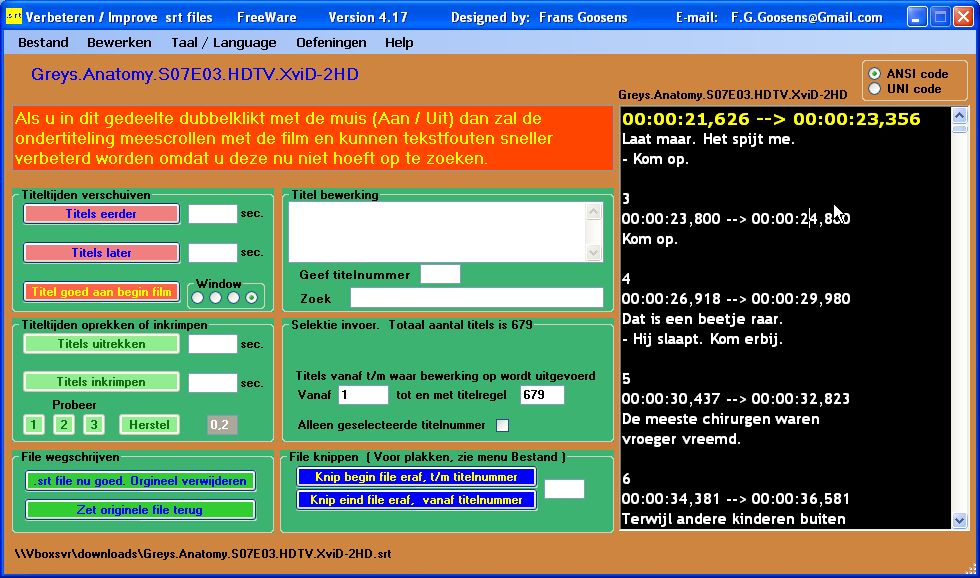
Task: Open the Taal / Language menu
Action: point(223,42)
